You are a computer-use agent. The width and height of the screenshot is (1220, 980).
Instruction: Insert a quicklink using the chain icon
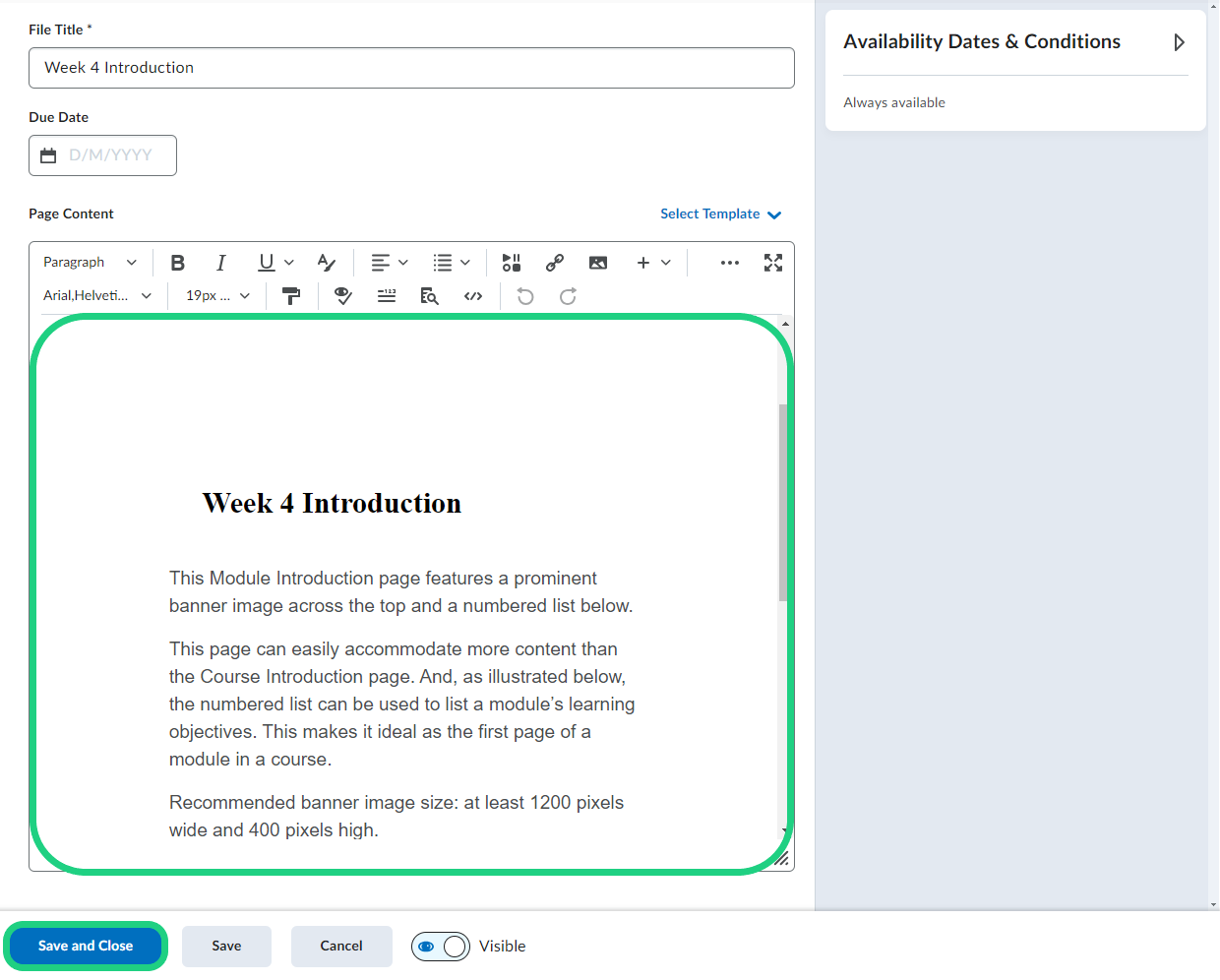coord(555,263)
